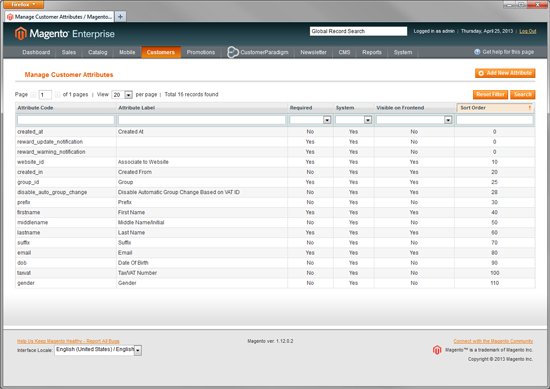Click the Global Record Search field
Image resolution: width=550 pixels, height=389 pixels.
coord(358,31)
